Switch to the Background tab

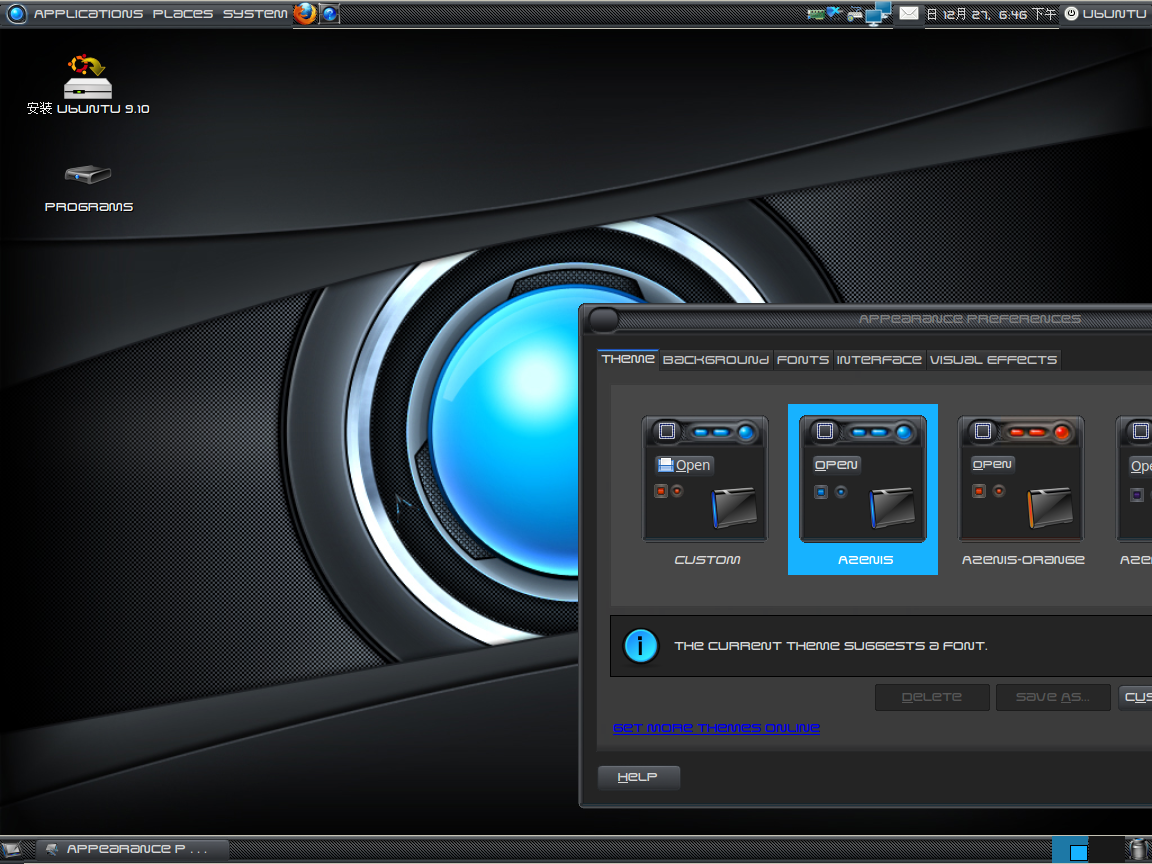[x=716, y=360]
